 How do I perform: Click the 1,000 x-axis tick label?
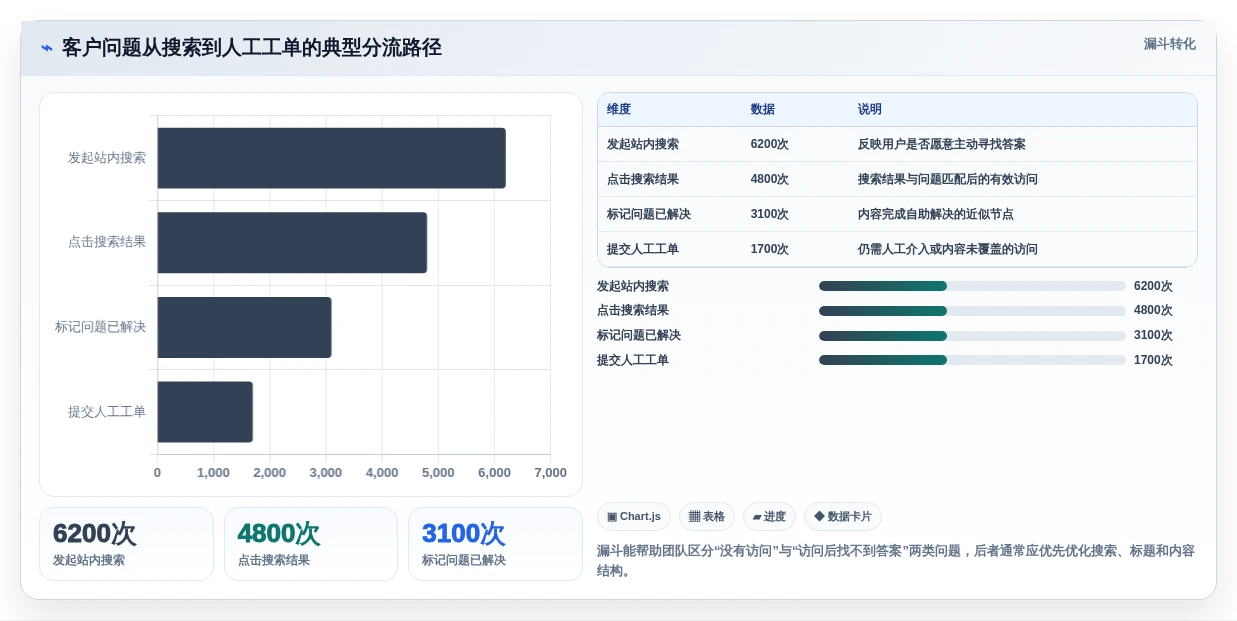click(x=213, y=473)
